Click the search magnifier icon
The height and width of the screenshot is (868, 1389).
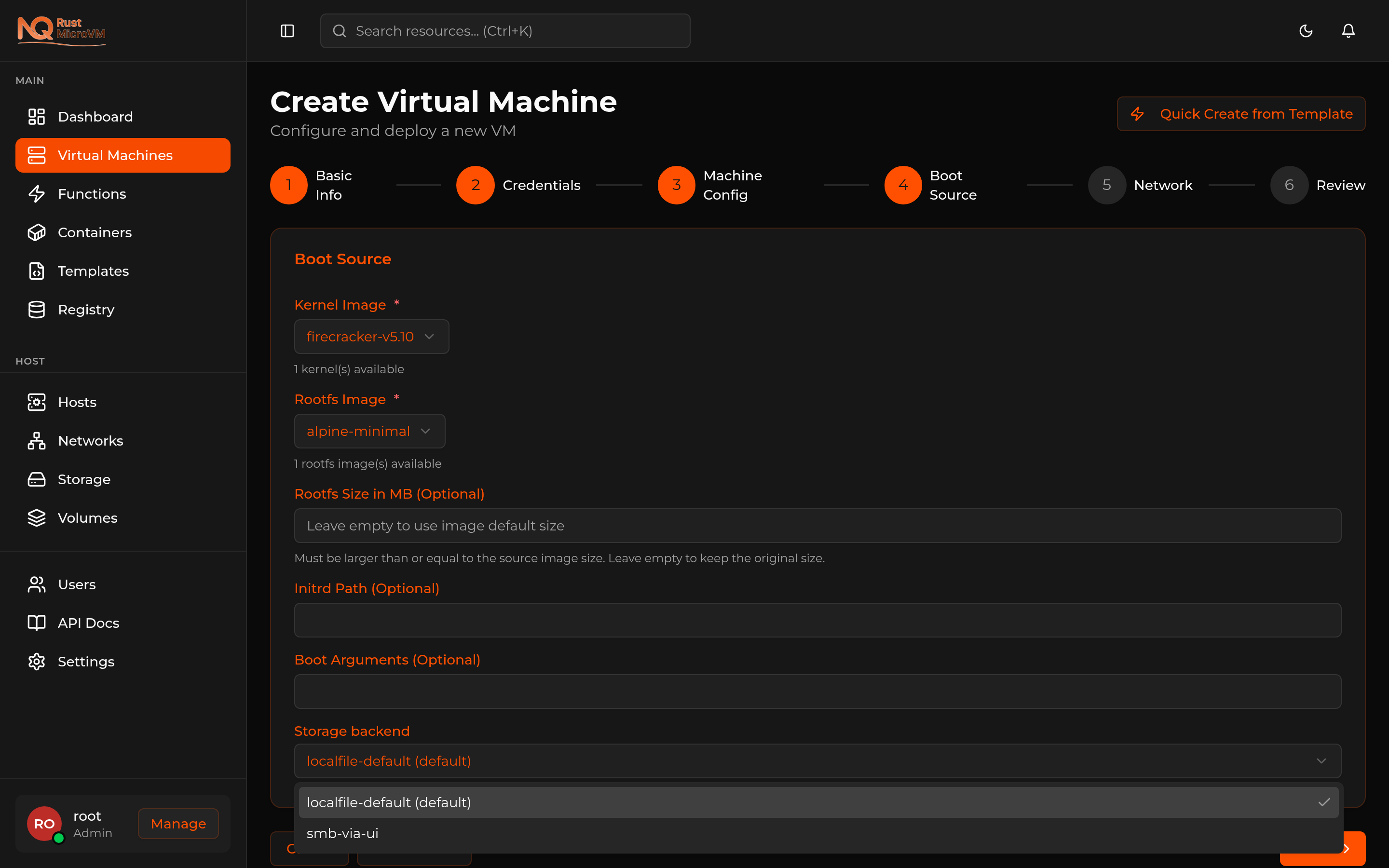coord(339,31)
